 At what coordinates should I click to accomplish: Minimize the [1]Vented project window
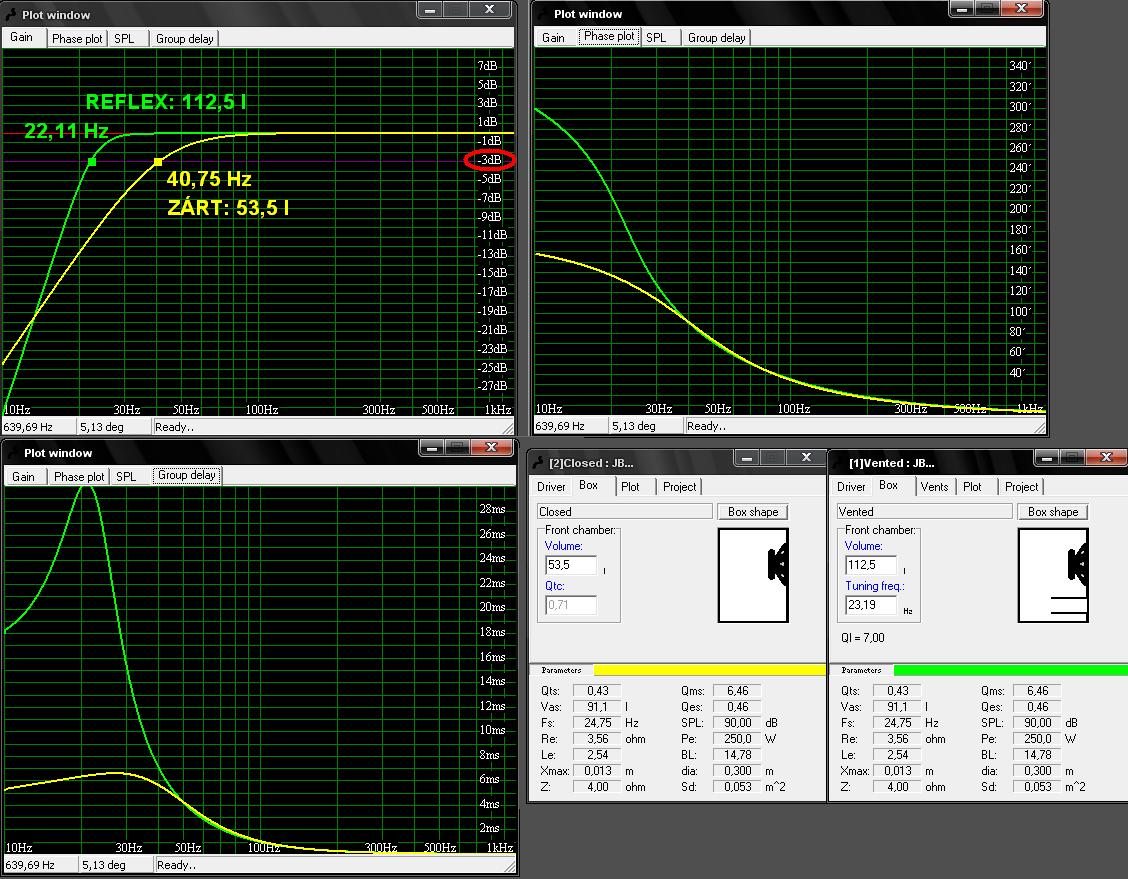point(1047,457)
